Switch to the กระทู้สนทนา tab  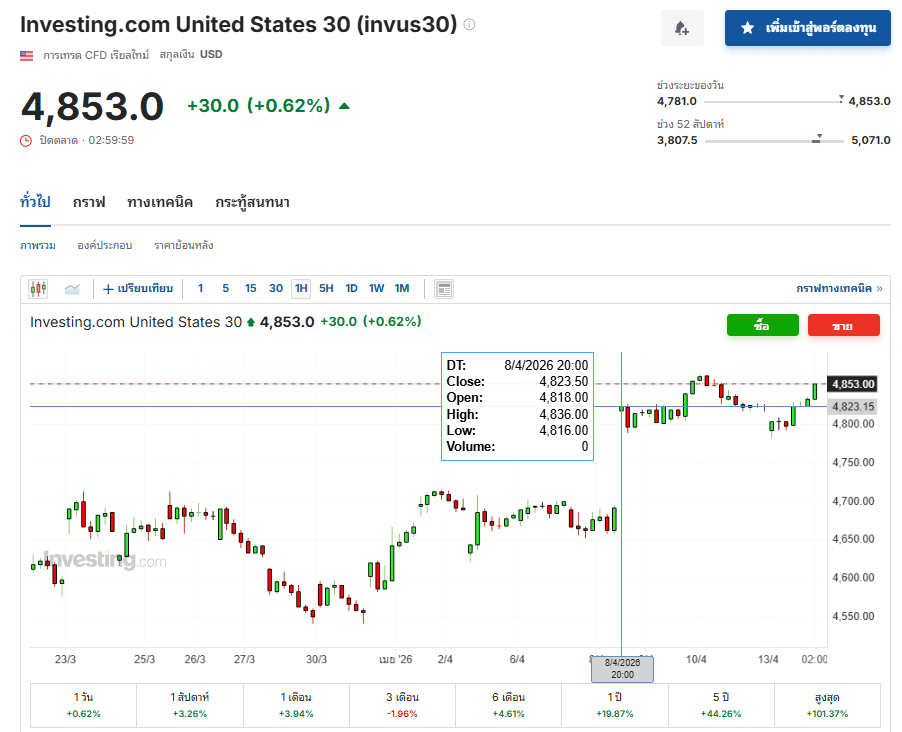(x=252, y=202)
